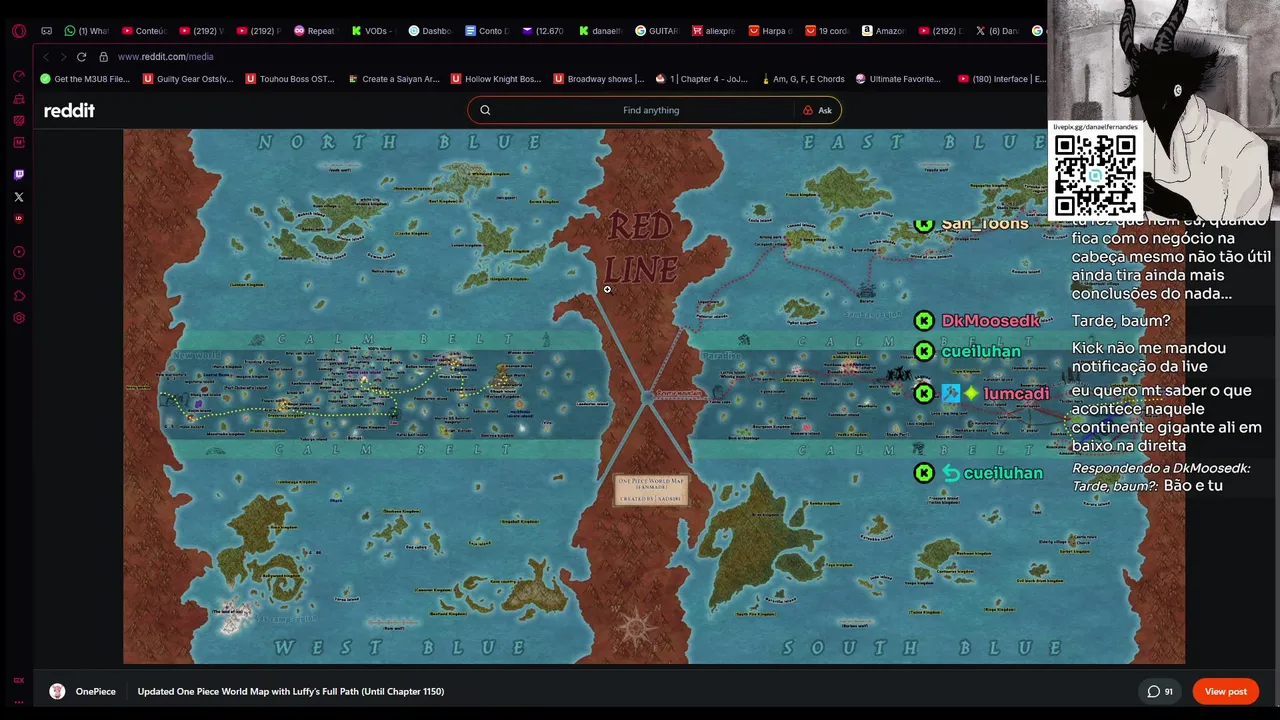This screenshot has width=1280, height=720.
Task: Click the OnePiece subreddit avatar
Action: (57, 691)
